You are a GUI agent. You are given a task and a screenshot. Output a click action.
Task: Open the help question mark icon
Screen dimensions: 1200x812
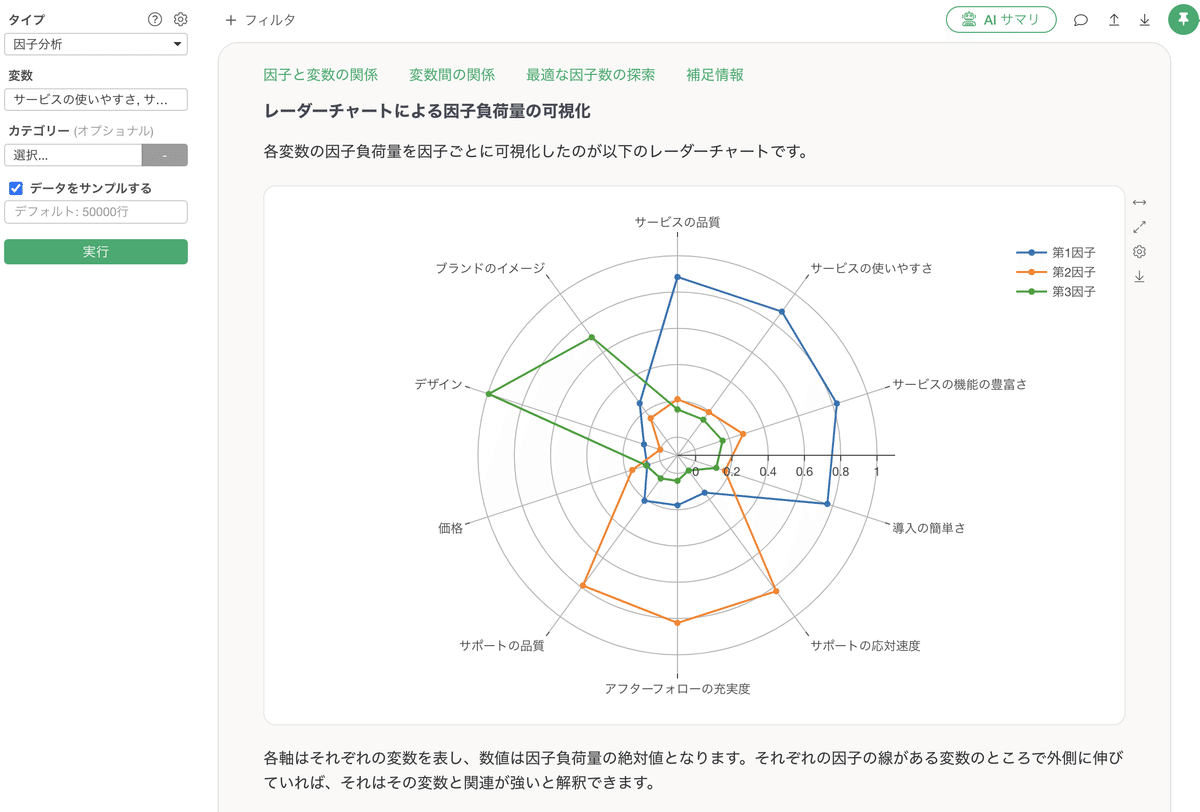coord(155,19)
